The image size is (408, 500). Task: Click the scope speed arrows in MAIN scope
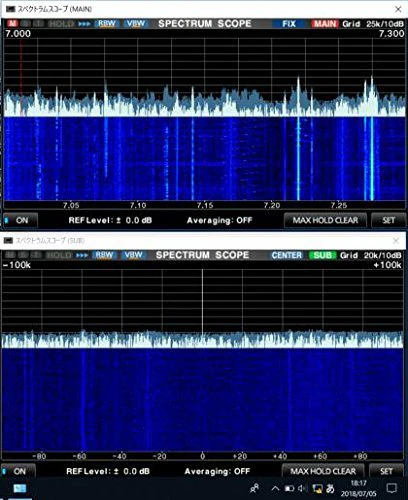tap(84, 24)
